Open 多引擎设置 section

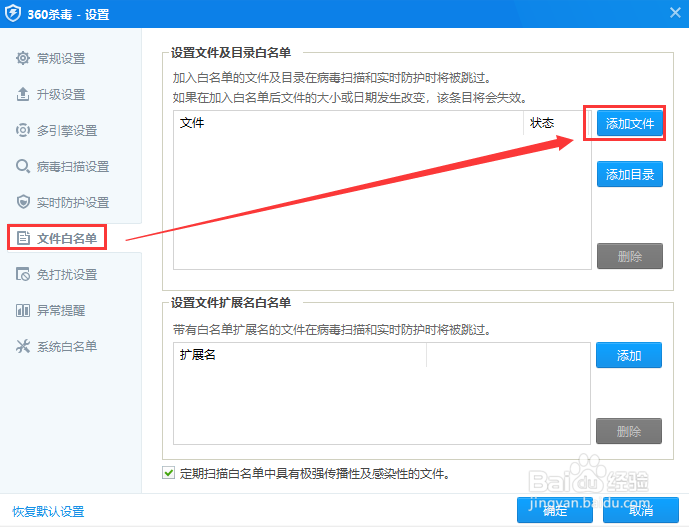[67, 131]
